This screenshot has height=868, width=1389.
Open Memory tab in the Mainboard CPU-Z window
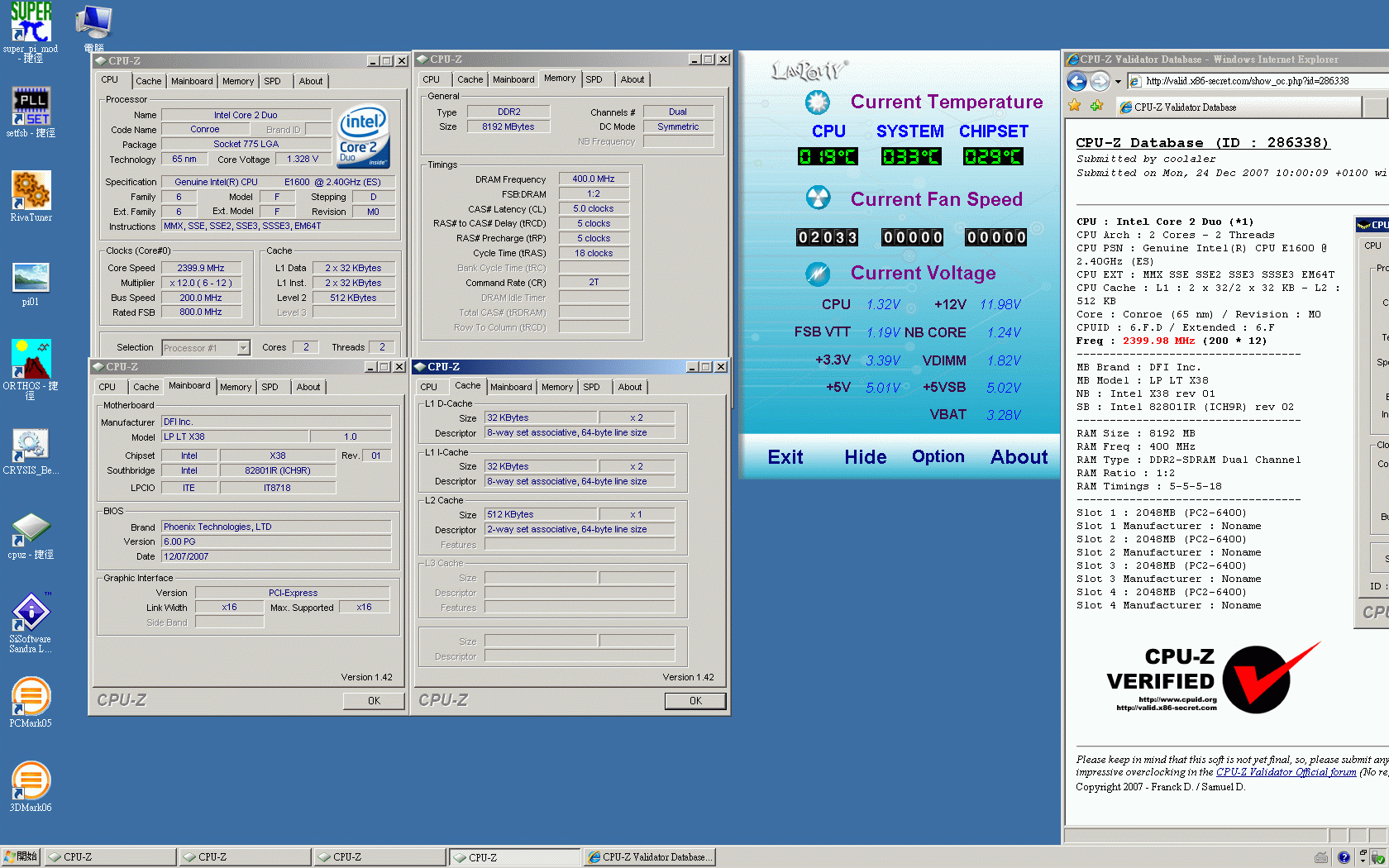pos(236,387)
